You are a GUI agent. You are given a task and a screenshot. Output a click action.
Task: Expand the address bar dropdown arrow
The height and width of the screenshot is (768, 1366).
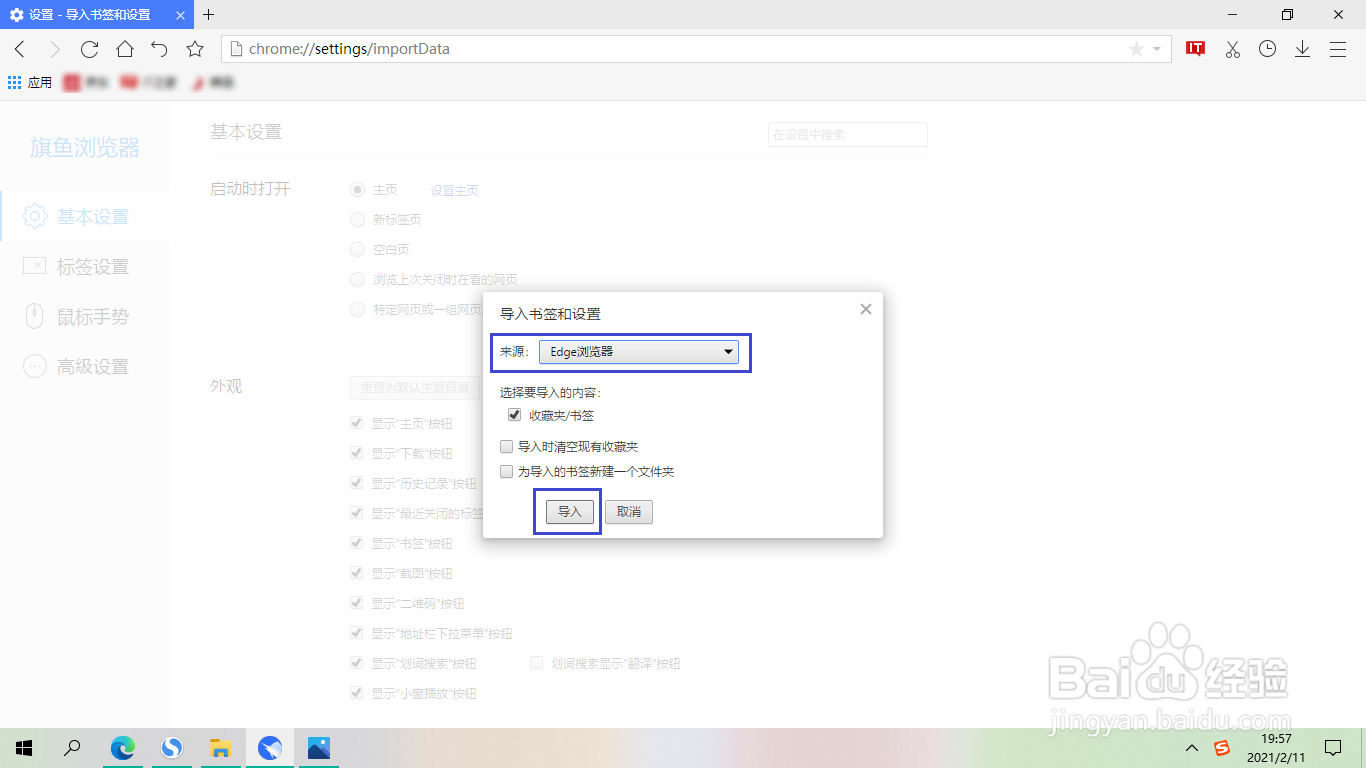[1157, 49]
